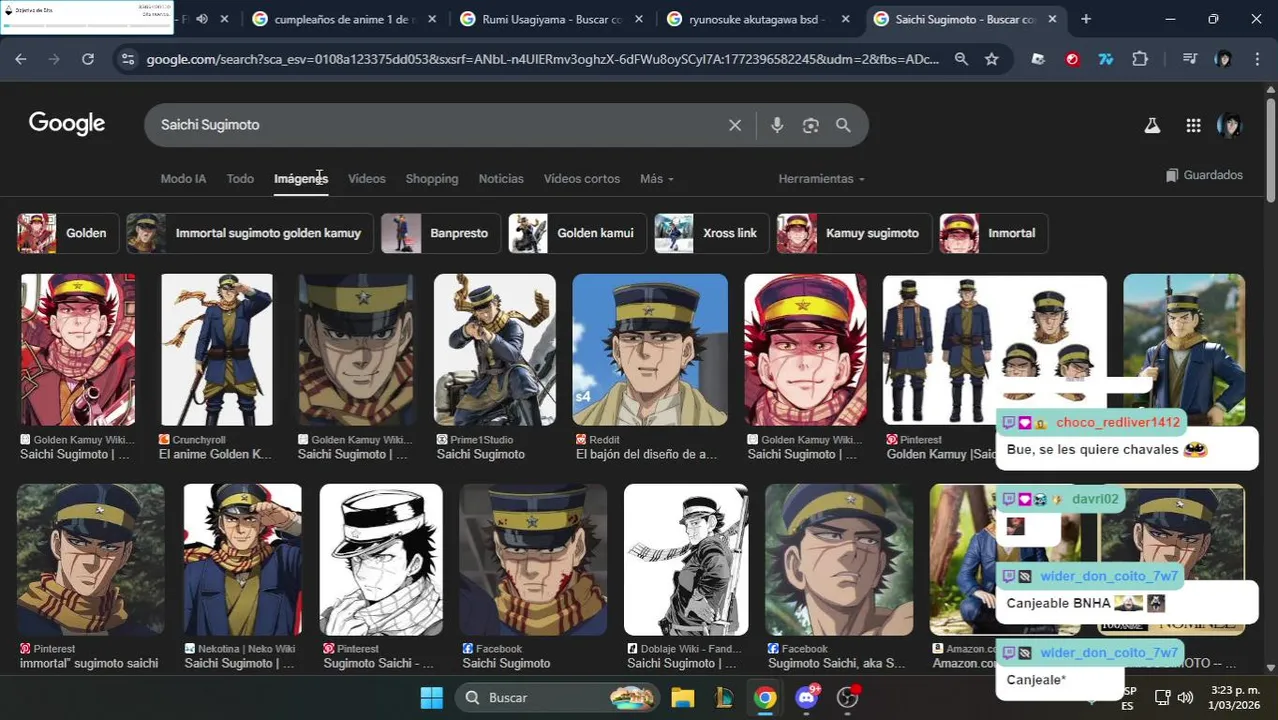The width and height of the screenshot is (1278, 720).
Task: Open the Crunchyroll El anime Golden K... image
Action: 217,349
